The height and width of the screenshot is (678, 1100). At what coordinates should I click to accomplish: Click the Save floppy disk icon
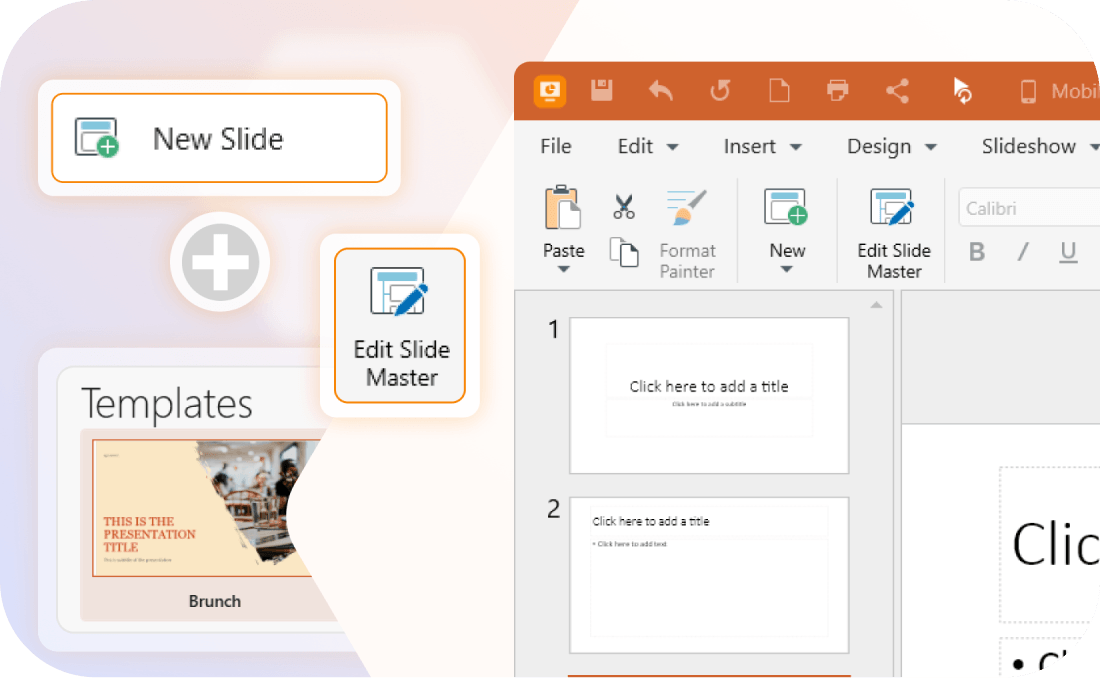click(x=601, y=91)
